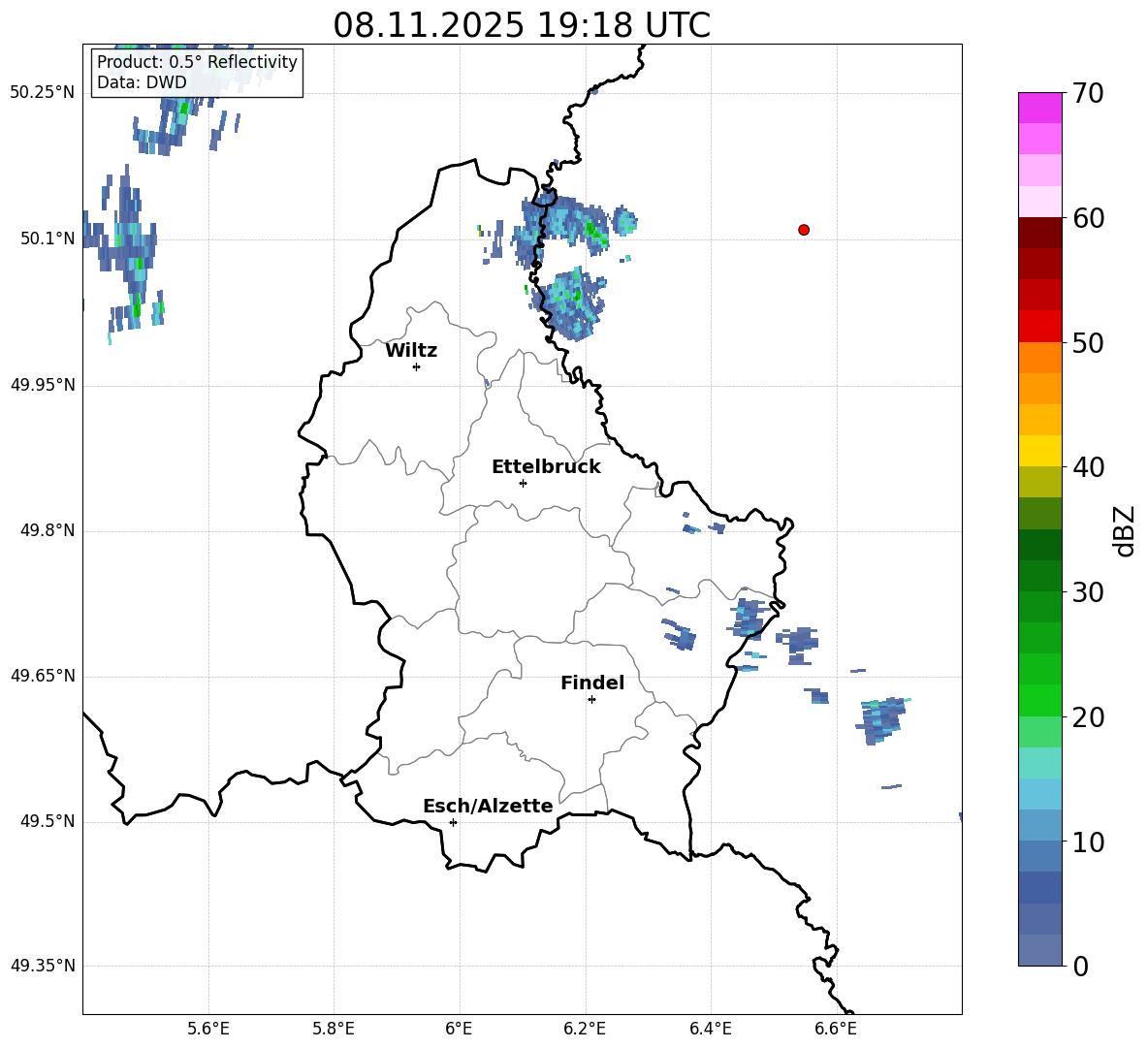The height and width of the screenshot is (1048, 1148).
Task: Click the cross marker below Wiltz
Action: (x=417, y=366)
